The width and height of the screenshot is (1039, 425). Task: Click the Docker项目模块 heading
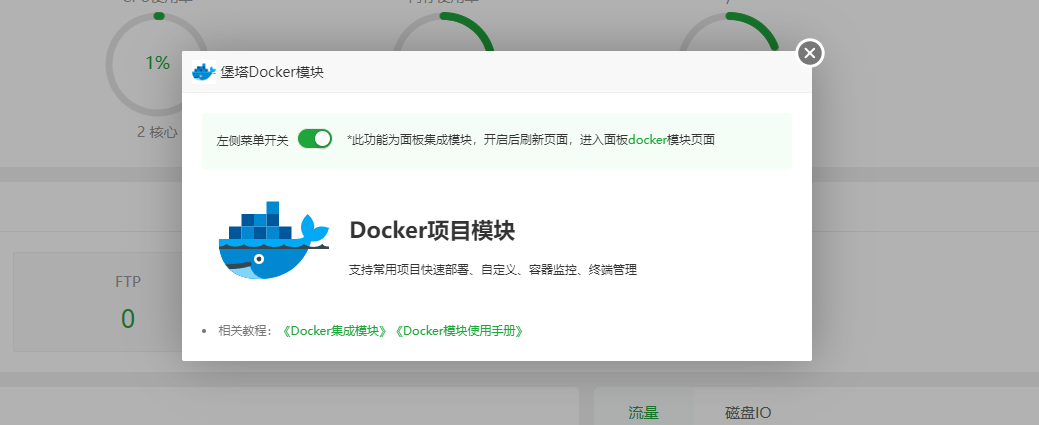tap(432, 231)
